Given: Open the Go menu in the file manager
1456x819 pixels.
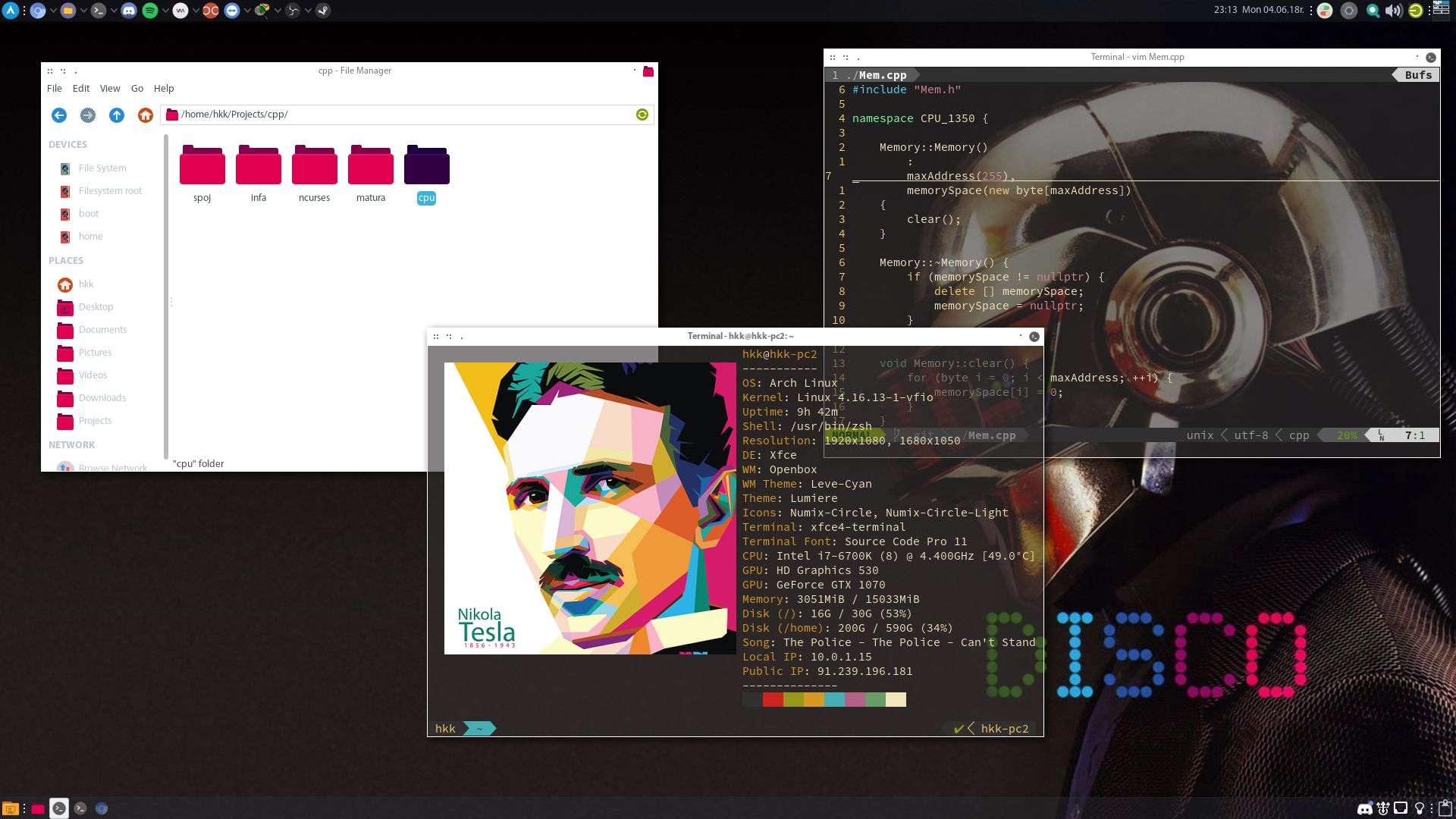Looking at the screenshot, I should [137, 88].
